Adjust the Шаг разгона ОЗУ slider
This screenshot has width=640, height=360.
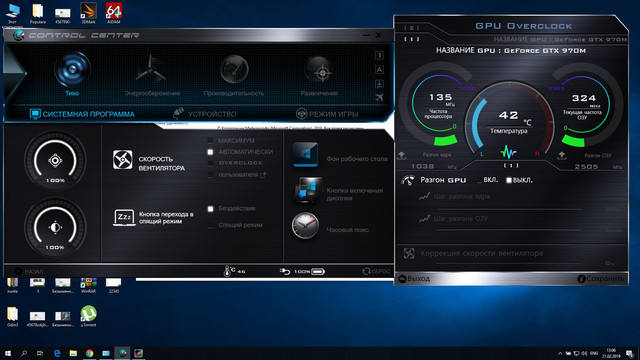tap(509, 231)
